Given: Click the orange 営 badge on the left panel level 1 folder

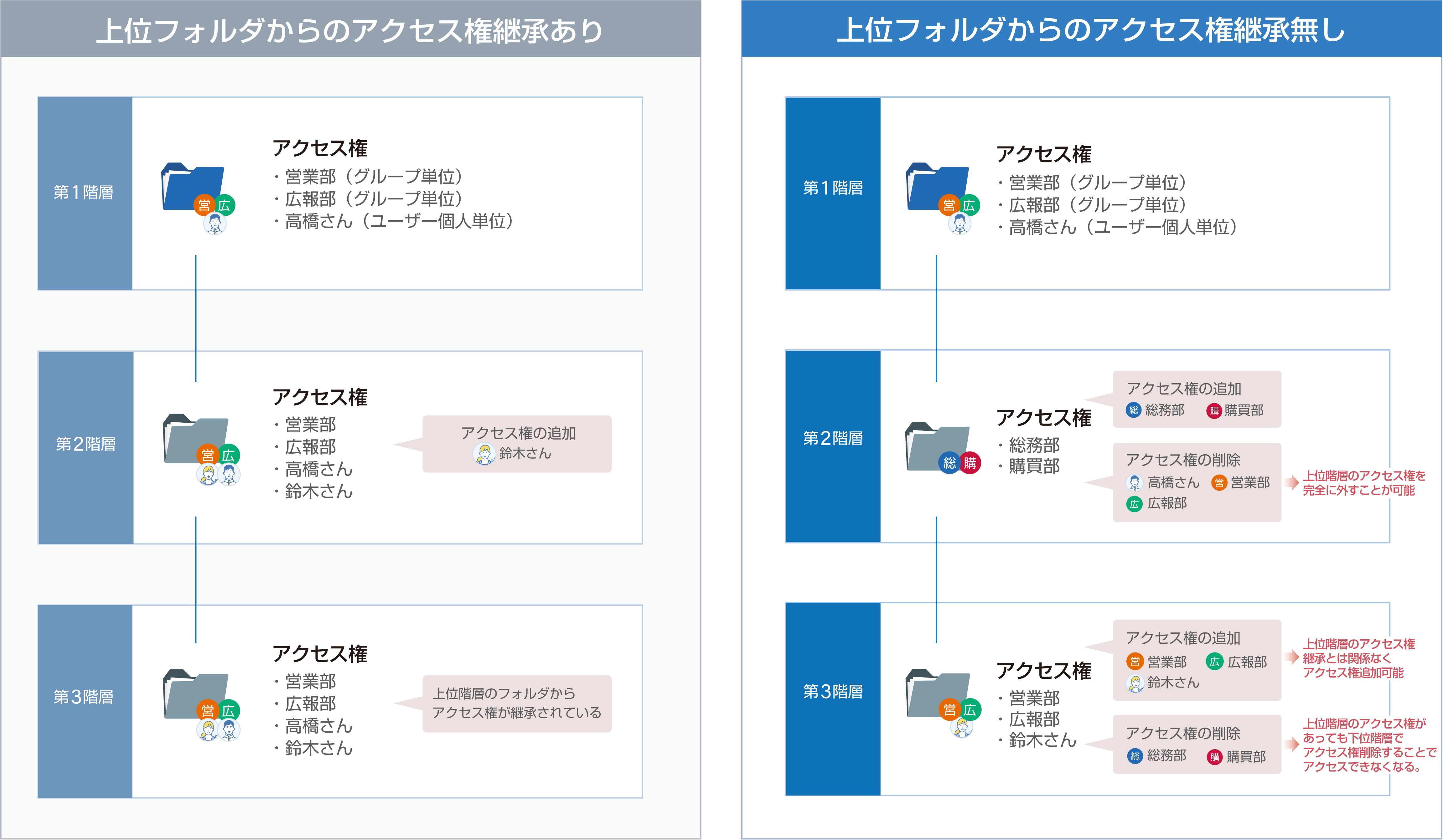Looking at the screenshot, I should pos(204,205).
